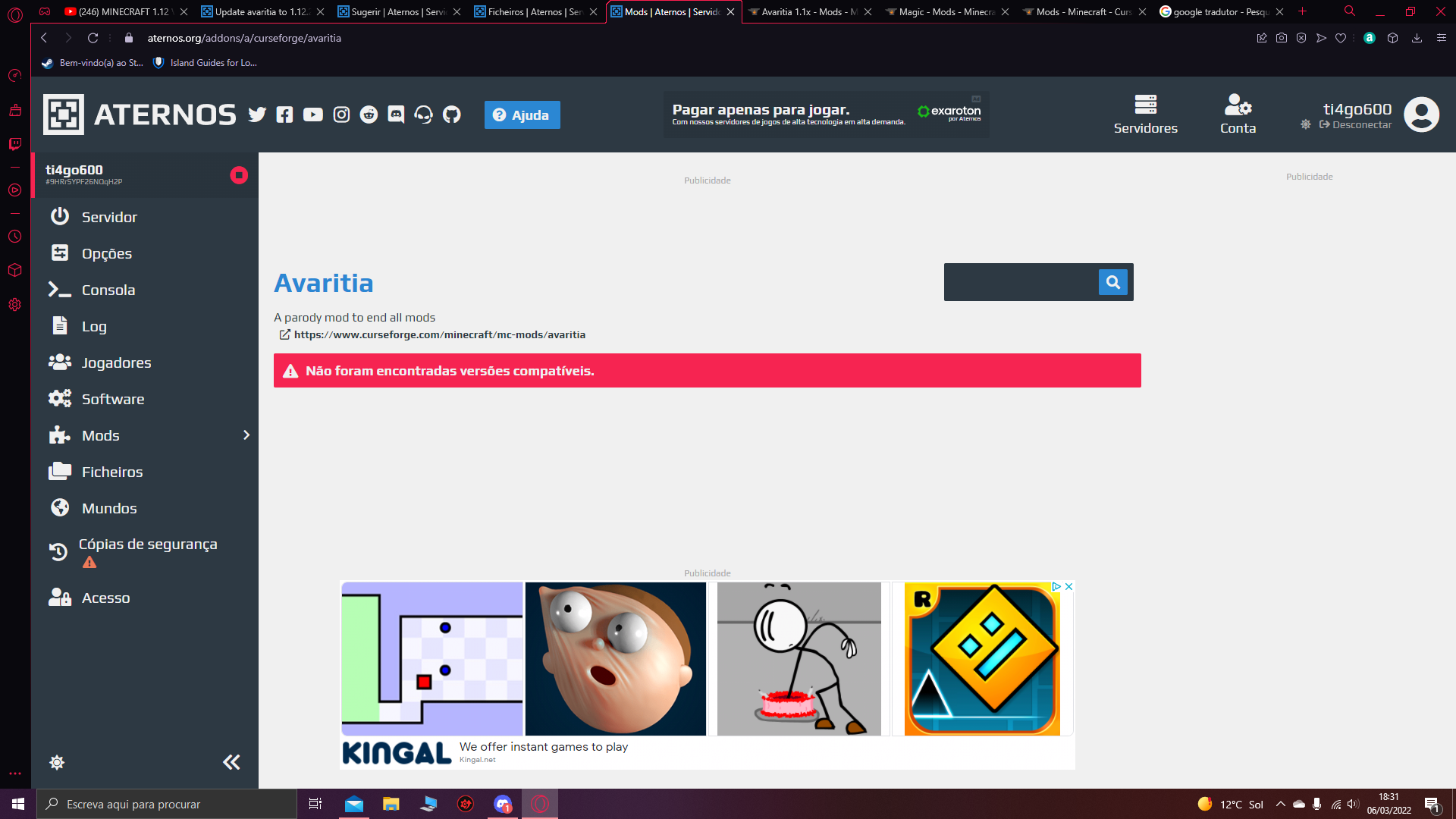Open sidebar settings gear icon
1456x819 pixels.
point(57,762)
